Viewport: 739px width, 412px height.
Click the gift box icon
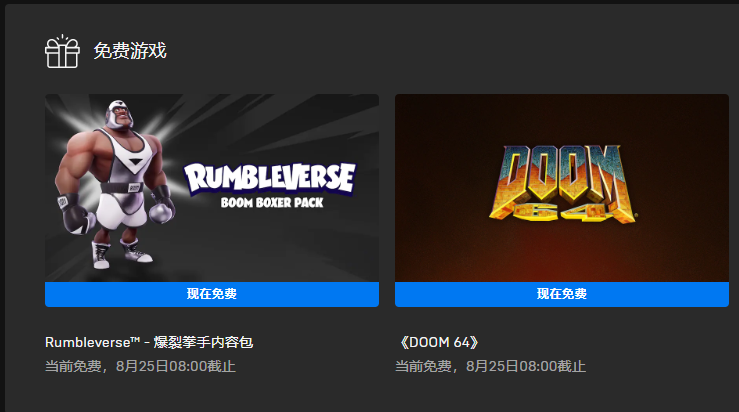tap(62, 51)
